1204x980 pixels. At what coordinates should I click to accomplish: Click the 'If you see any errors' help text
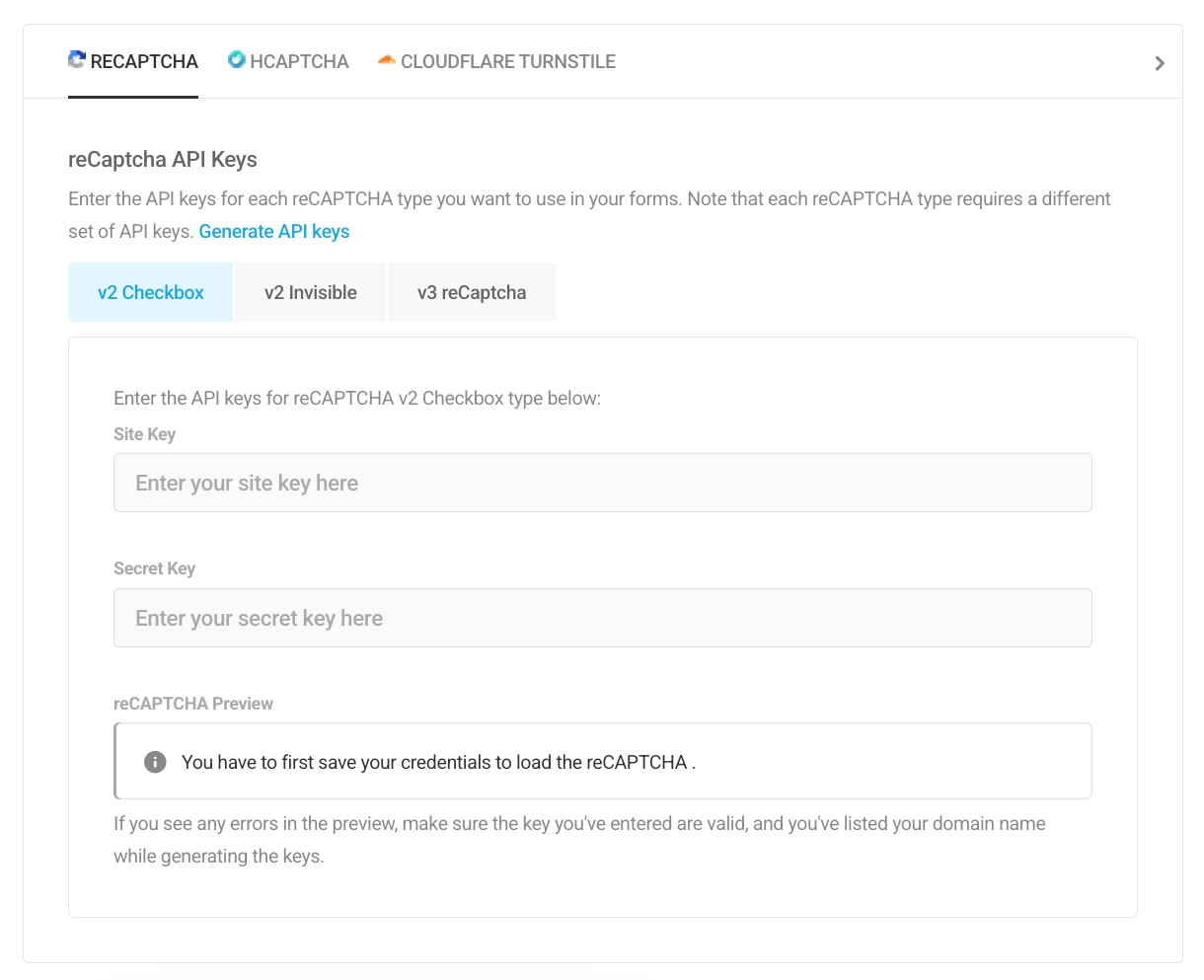point(580,840)
